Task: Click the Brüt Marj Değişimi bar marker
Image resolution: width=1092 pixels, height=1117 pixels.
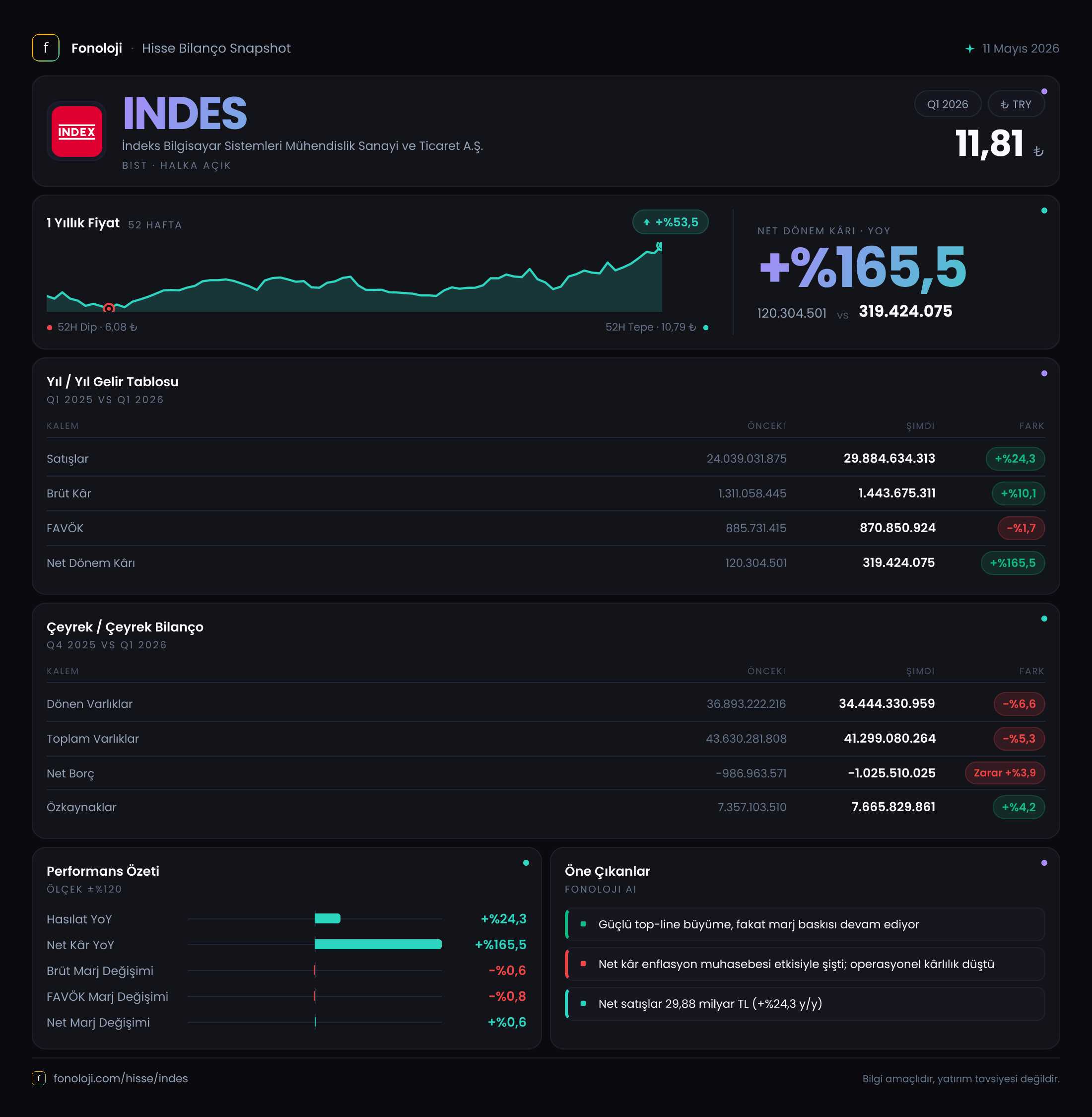Action: pyautogui.click(x=314, y=970)
